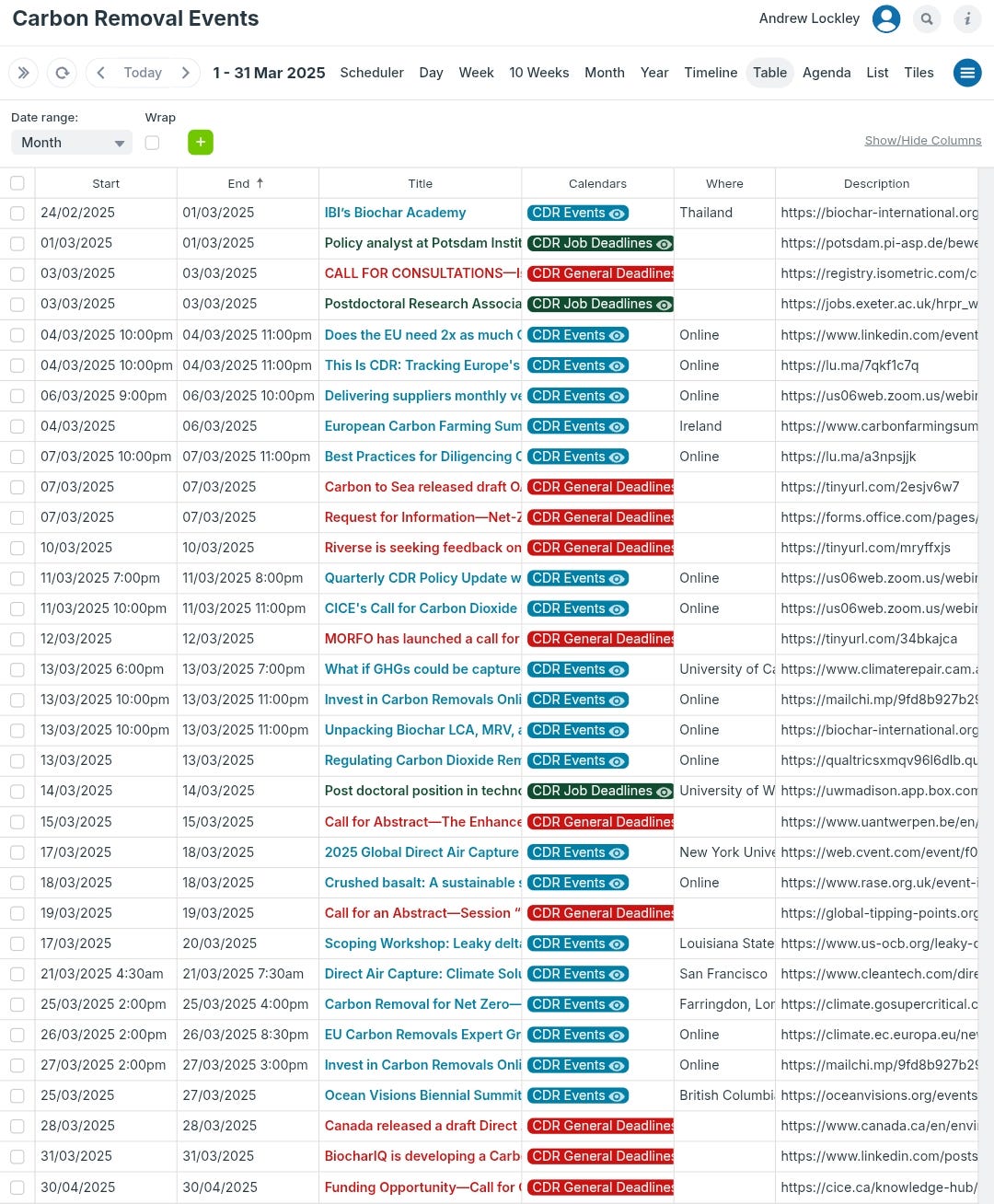Open the info icon in header
The height and width of the screenshot is (1204, 994).
pyautogui.click(x=967, y=18)
